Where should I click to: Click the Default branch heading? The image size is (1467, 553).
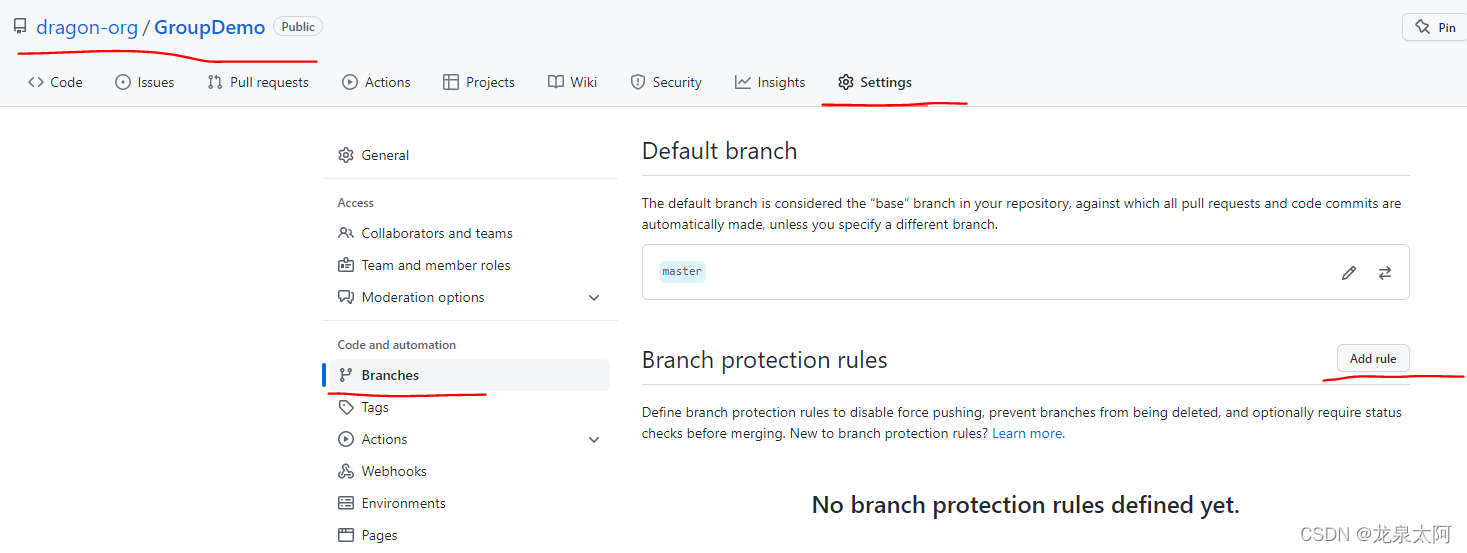point(720,151)
